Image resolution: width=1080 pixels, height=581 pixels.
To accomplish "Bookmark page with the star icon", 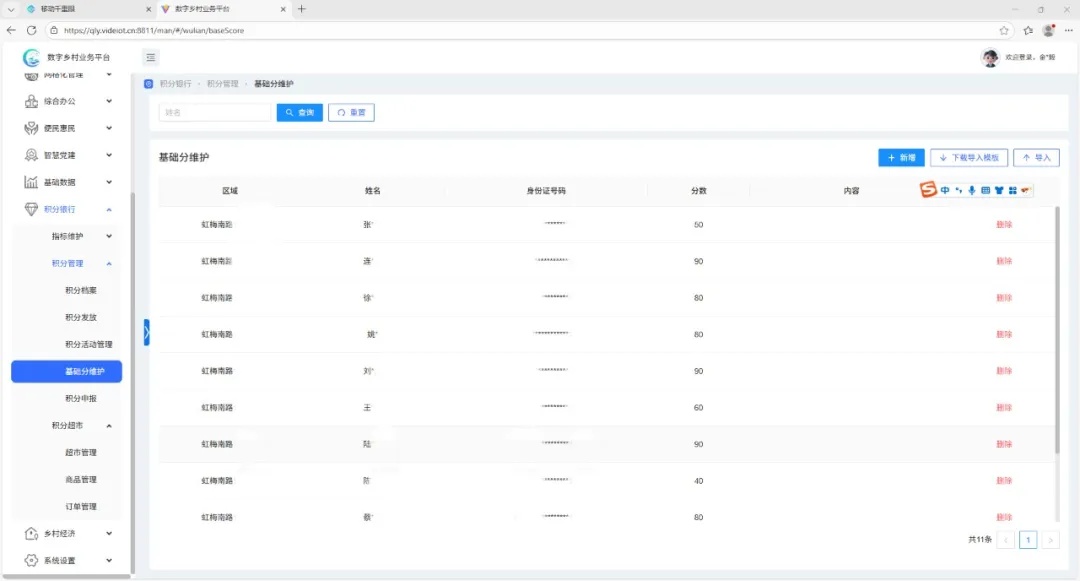I will pyautogui.click(x=1004, y=31).
